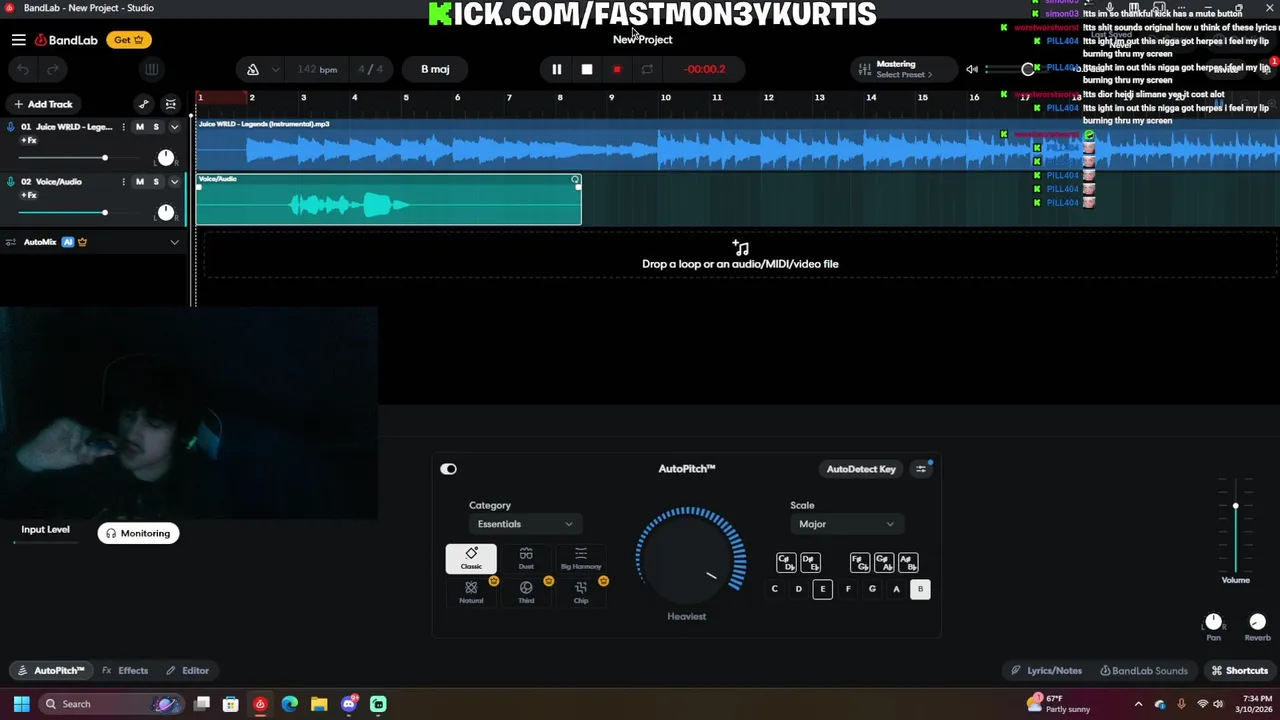Toggle the C#/Db note key

pos(786,563)
